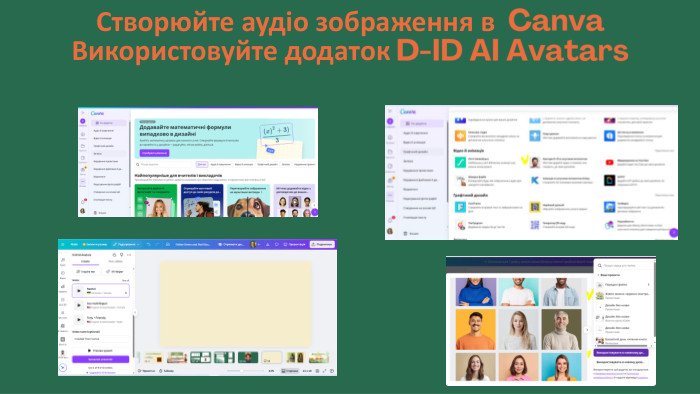The width and height of the screenshot is (700, 394).
Task: Open the black D-shaped app icon
Action: (609, 180)
